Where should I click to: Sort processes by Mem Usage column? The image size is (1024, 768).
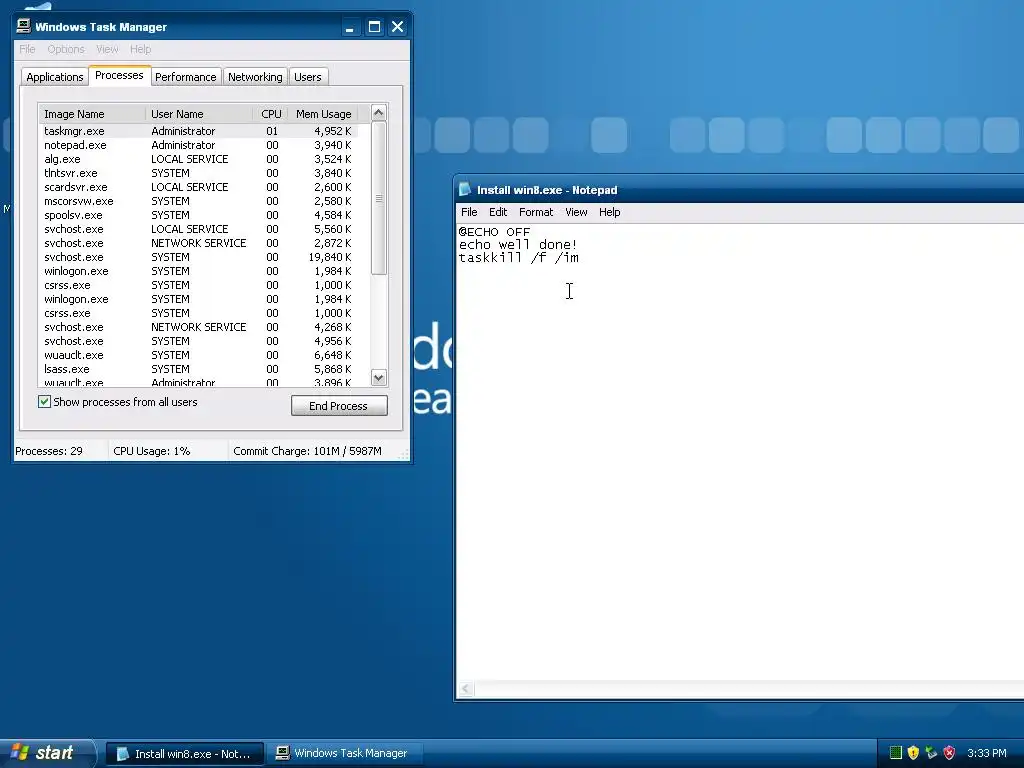(x=323, y=114)
